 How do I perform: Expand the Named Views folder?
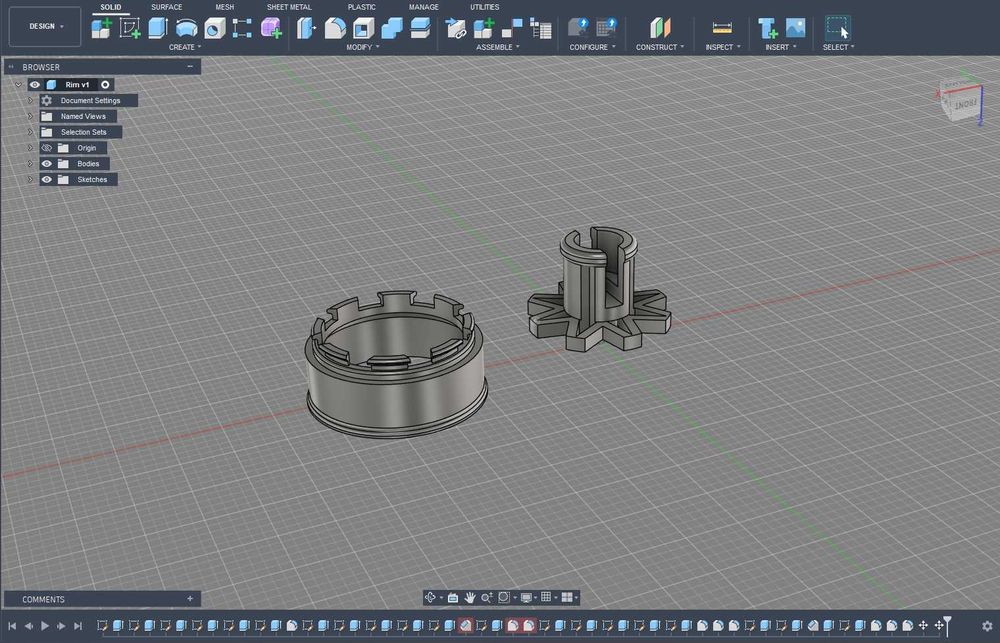click(x=30, y=116)
